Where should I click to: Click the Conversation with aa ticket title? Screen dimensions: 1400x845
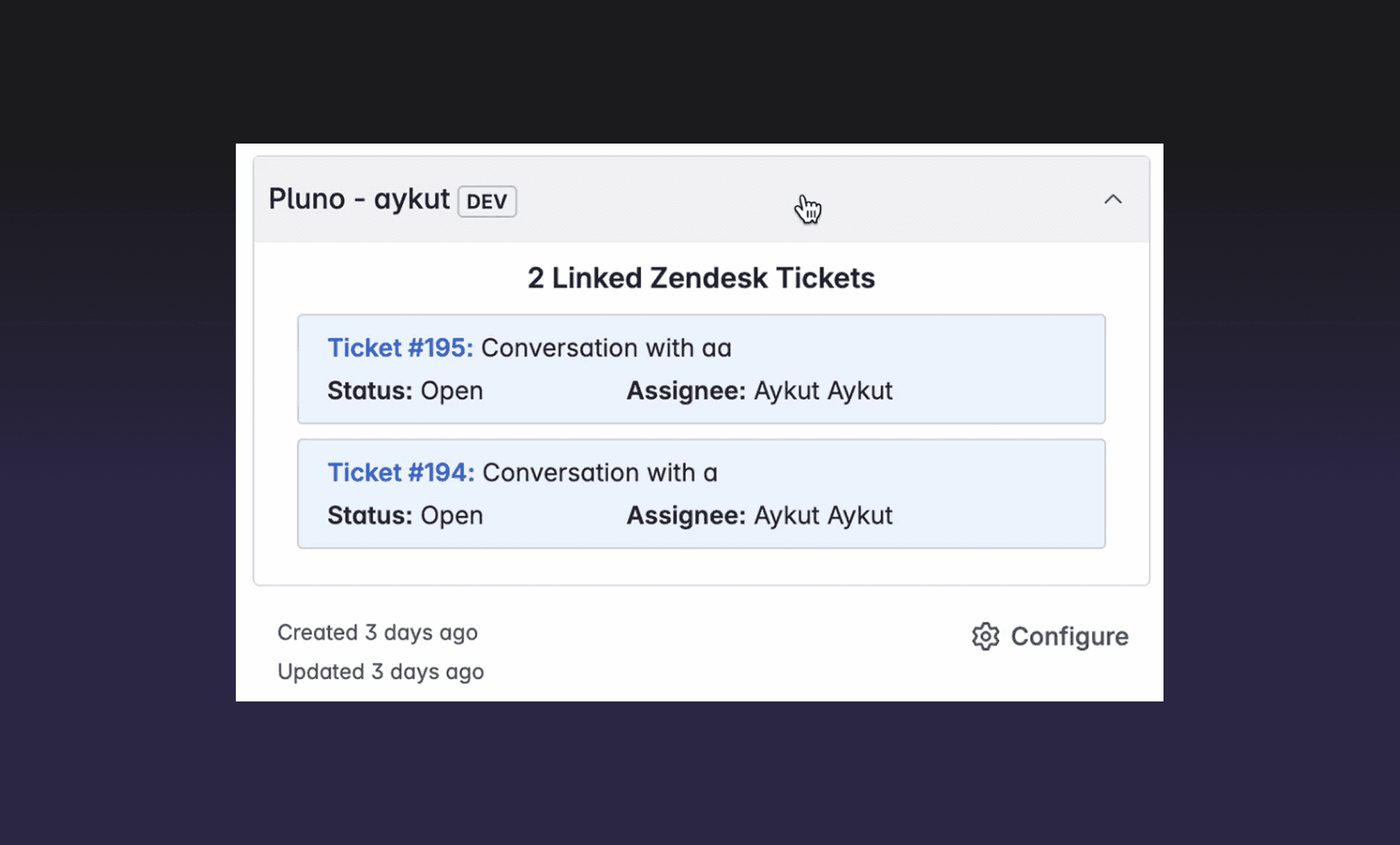[x=606, y=348]
